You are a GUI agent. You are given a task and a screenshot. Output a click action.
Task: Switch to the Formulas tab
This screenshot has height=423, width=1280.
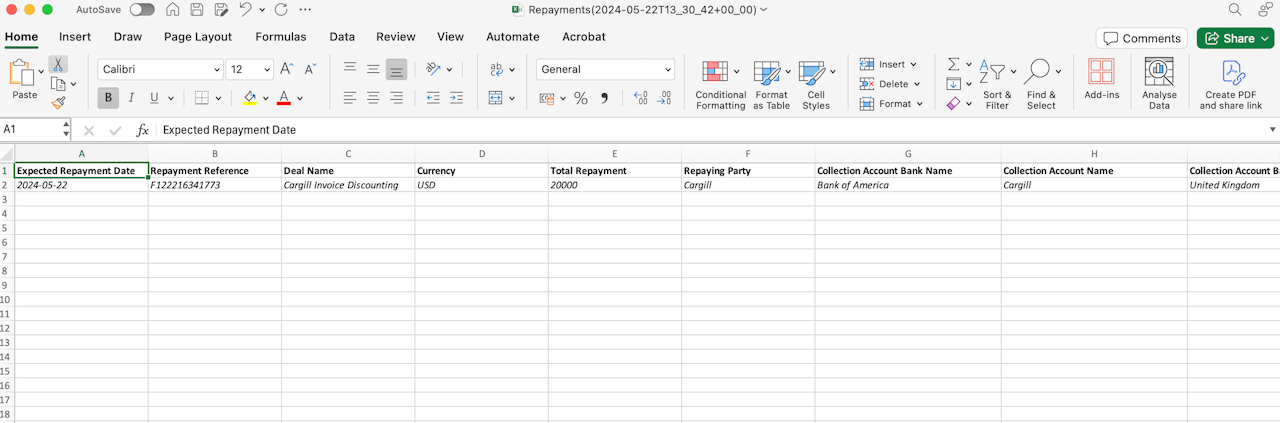tap(281, 37)
